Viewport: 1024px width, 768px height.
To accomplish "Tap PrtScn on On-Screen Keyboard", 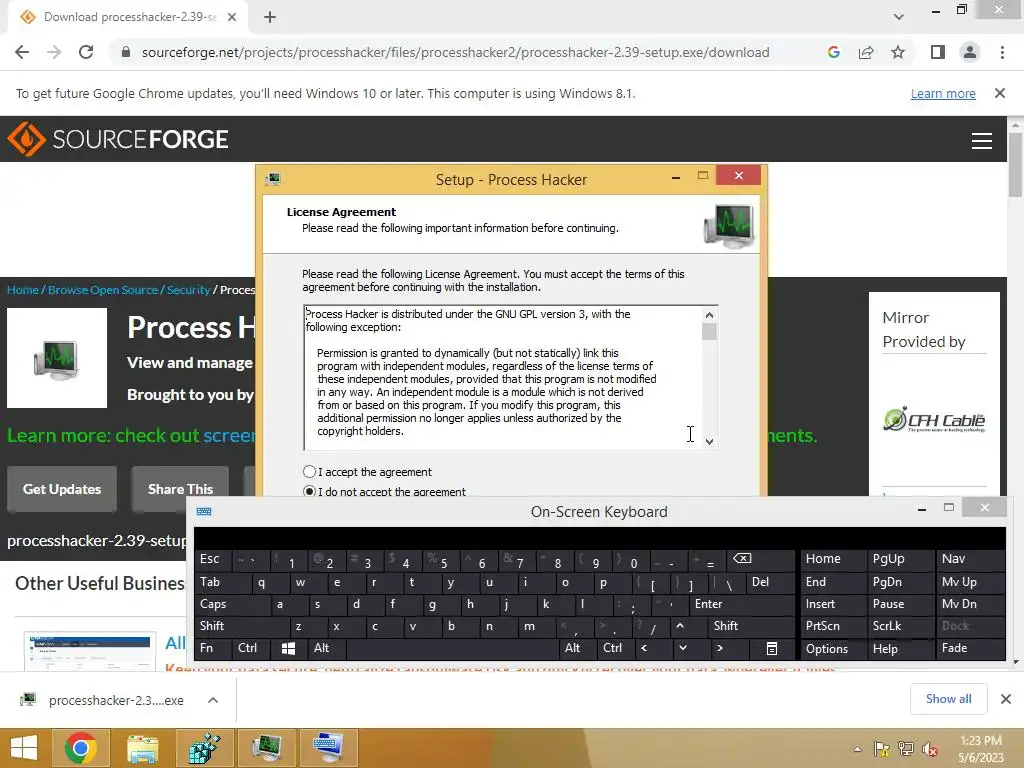I will pyautogui.click(x=833, y=626).
